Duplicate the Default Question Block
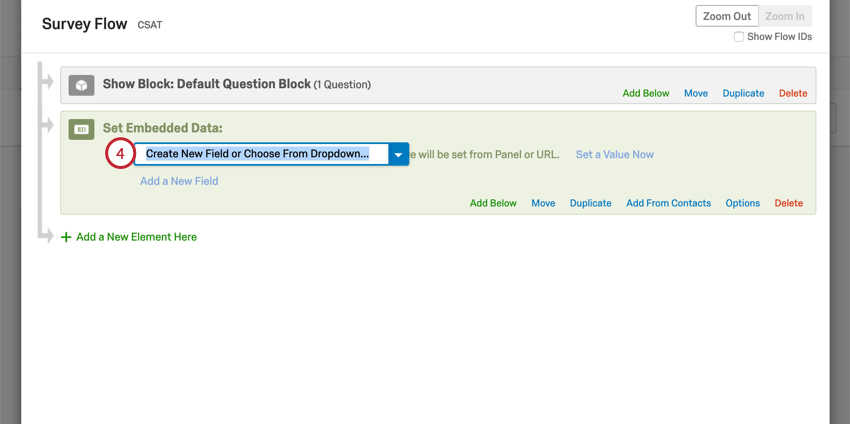 (743, 93)
